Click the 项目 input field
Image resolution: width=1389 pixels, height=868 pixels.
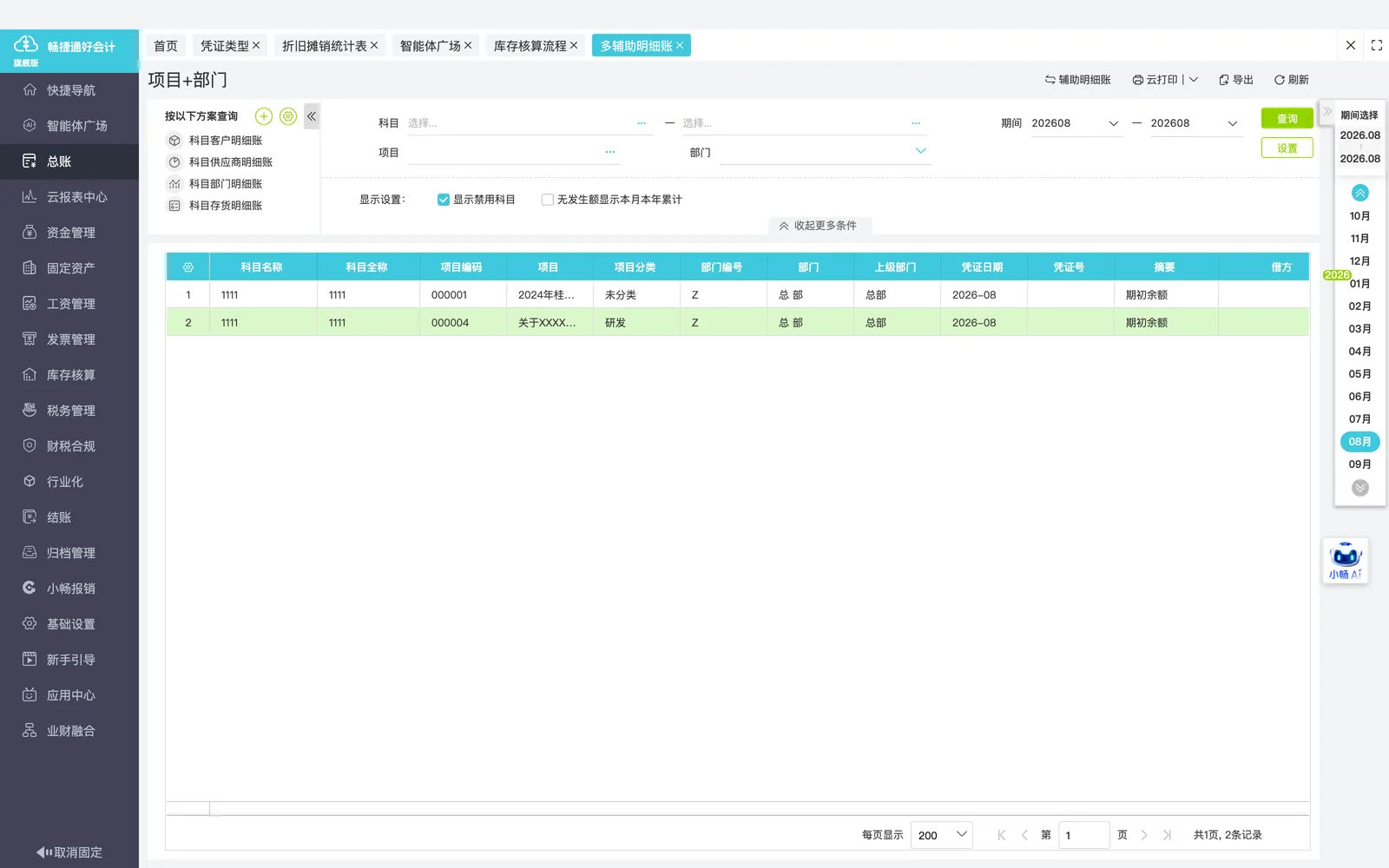[514, 153]
